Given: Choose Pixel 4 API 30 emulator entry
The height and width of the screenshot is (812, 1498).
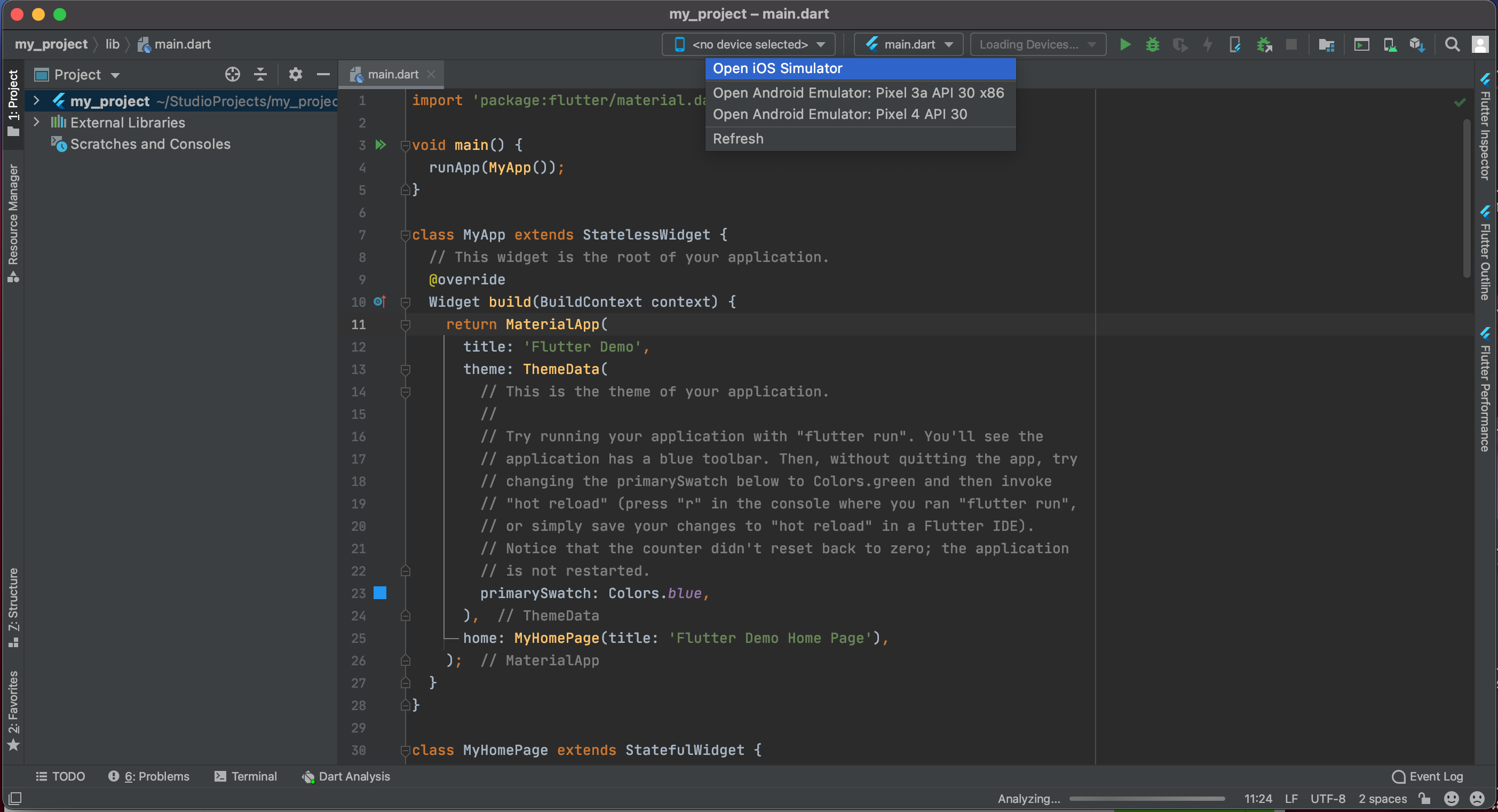Looking at the screenshot, I should pyautogui.click(x=839, y=115).
